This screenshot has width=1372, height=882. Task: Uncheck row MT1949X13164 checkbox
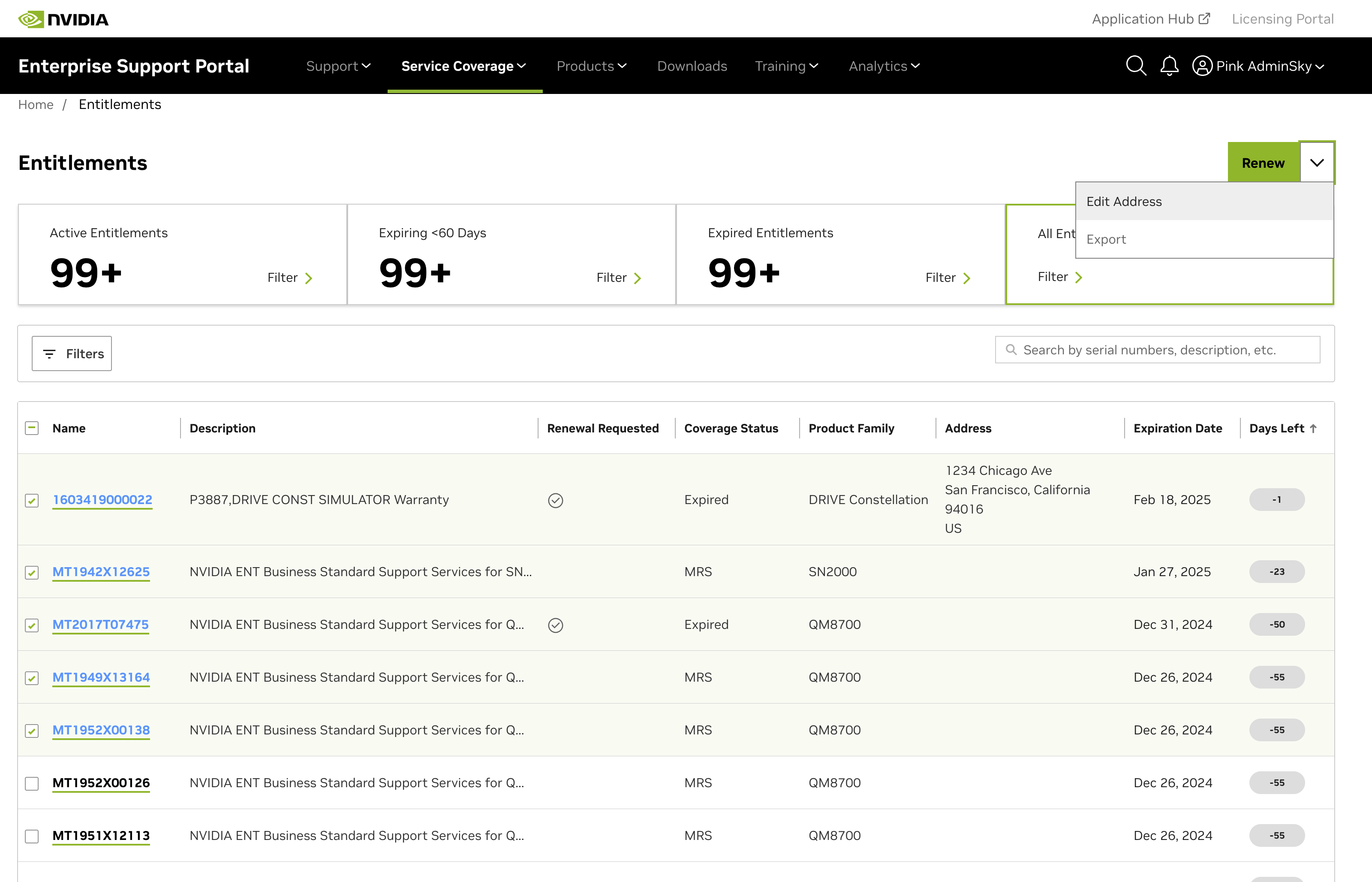pyautogui.click(x=32, y=678)
